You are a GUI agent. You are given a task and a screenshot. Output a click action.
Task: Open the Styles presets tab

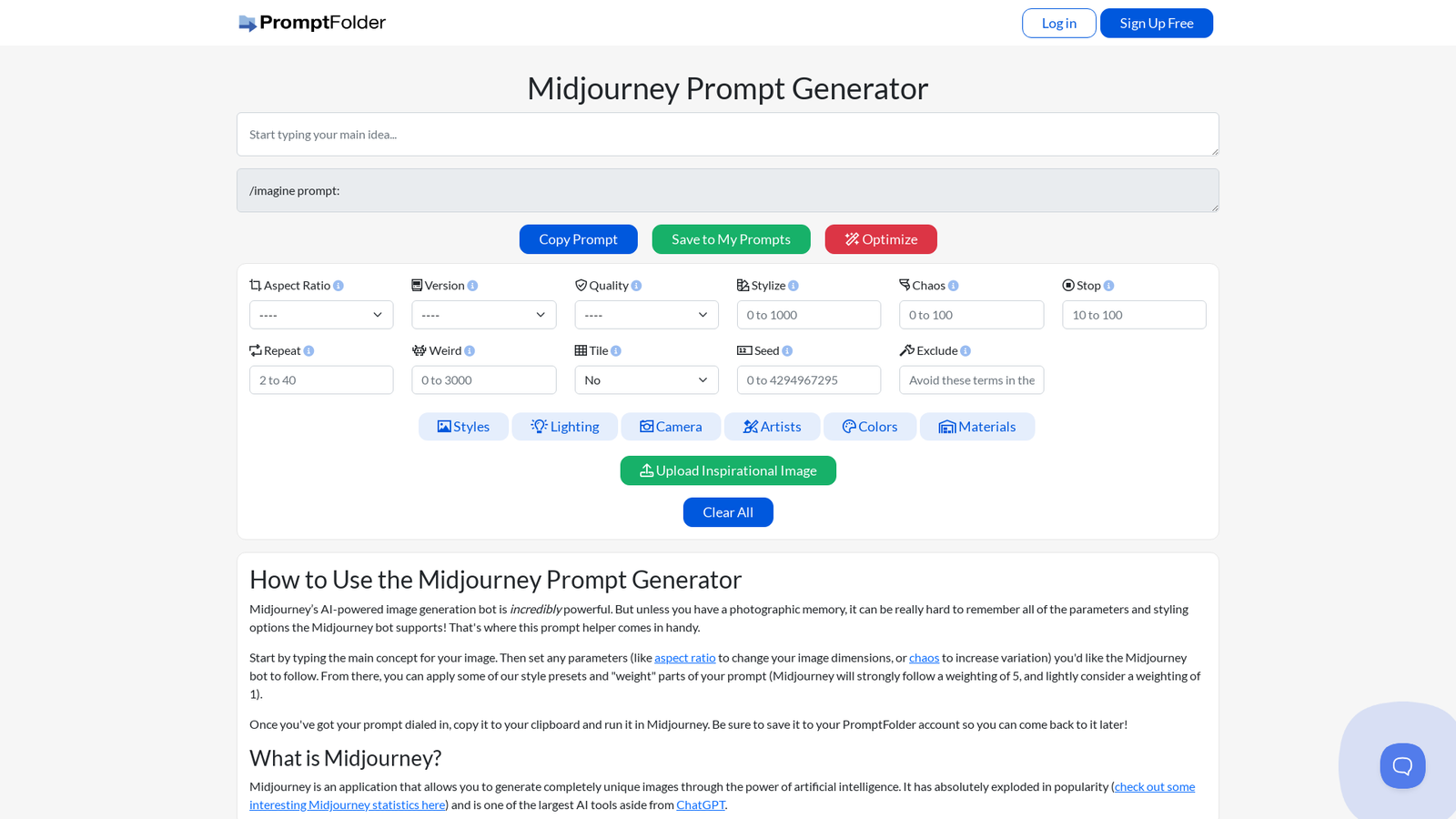[x=463, y=427]
